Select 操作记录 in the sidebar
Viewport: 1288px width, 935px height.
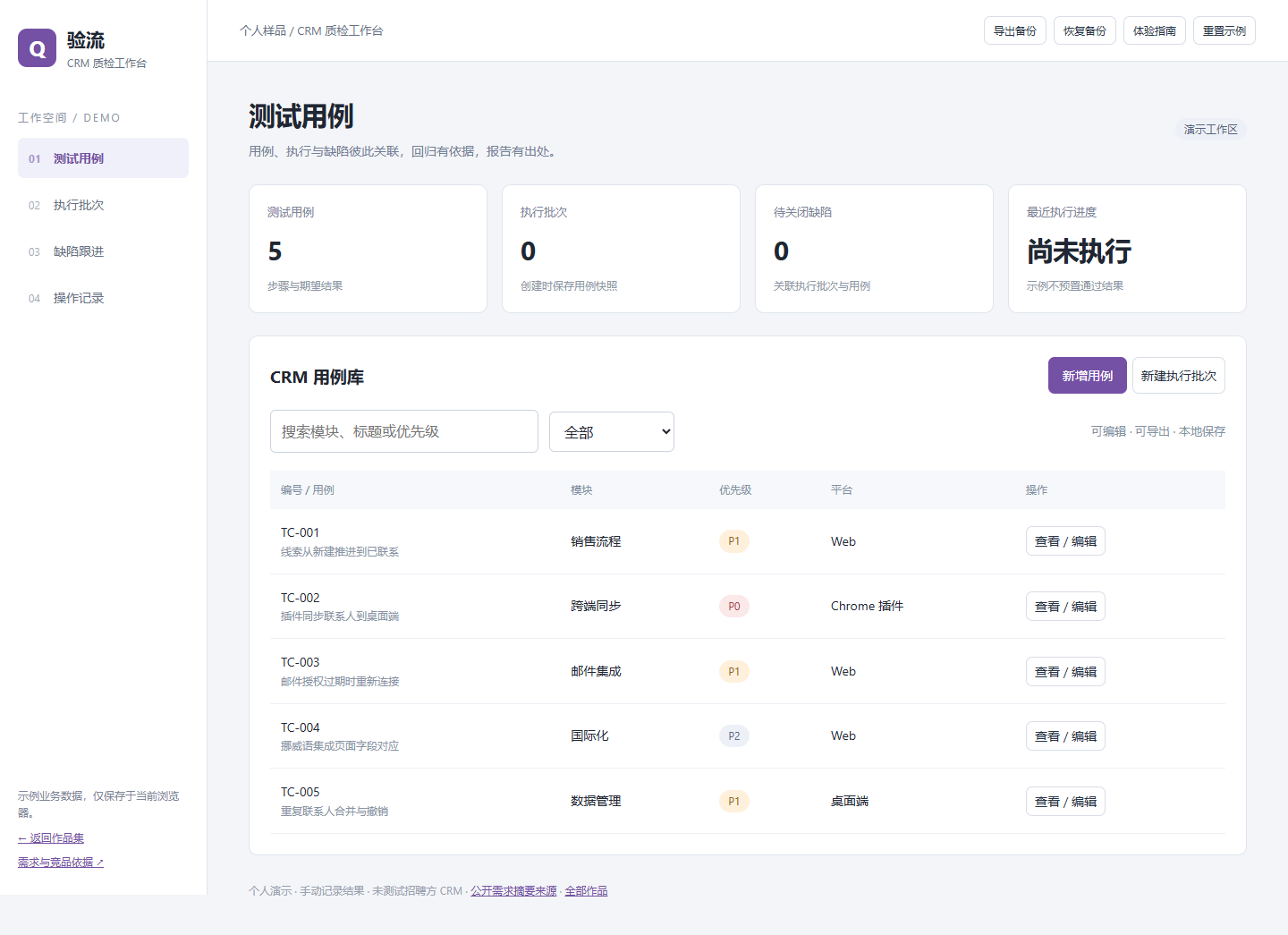(x=103, y=298)
